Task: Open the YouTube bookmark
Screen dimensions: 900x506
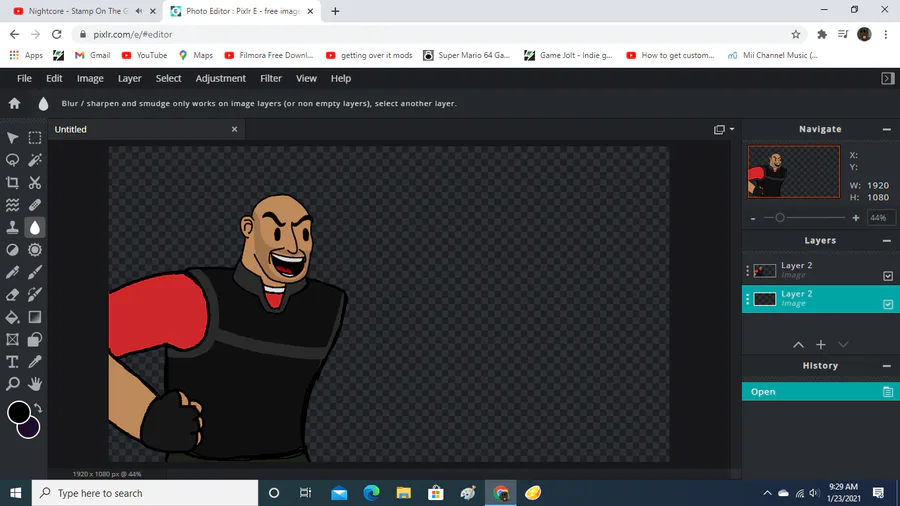Action: [x=145, y=55]
